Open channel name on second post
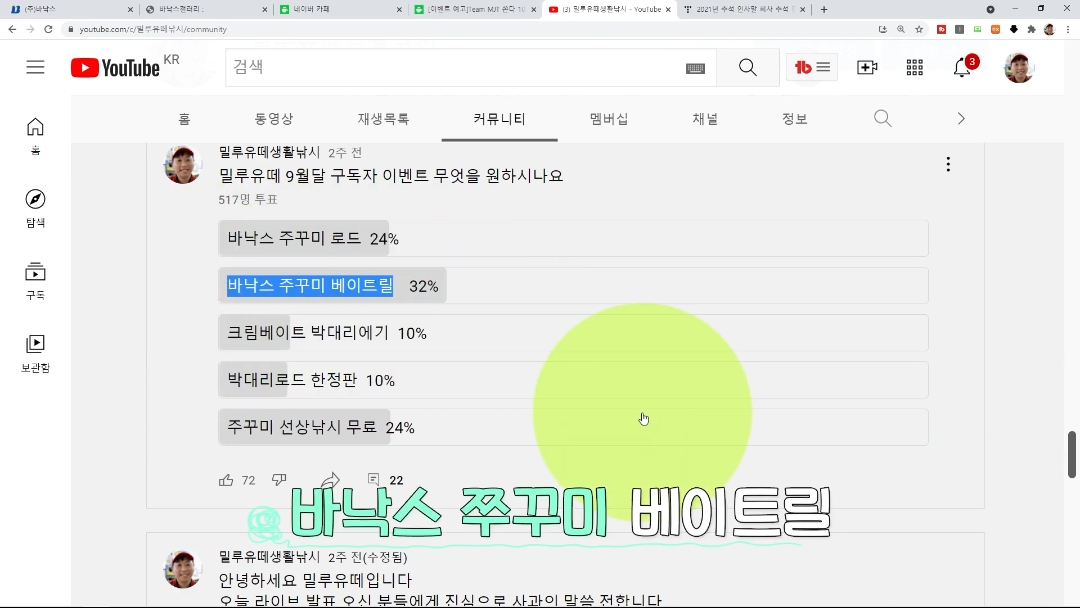Viewport: 1080px width, 608px height. (269, 556)
